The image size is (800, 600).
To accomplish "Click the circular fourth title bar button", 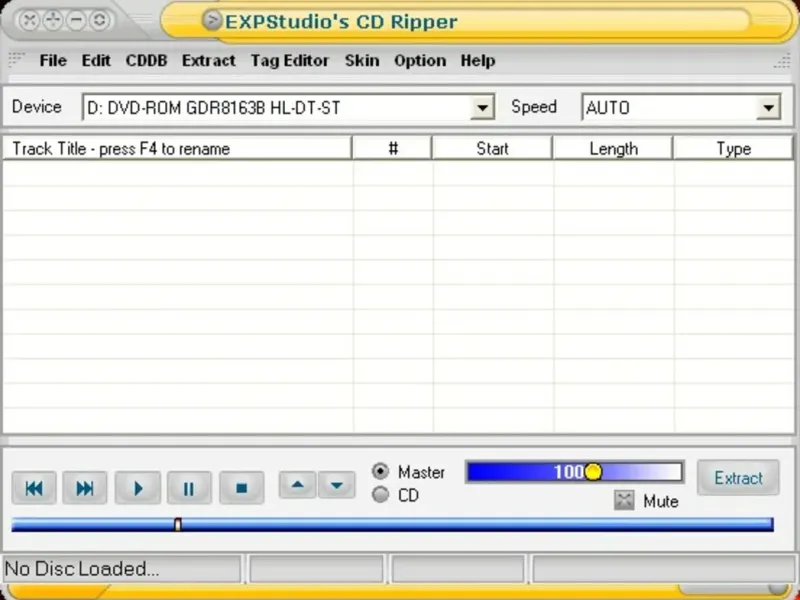I will click(99, 20).
